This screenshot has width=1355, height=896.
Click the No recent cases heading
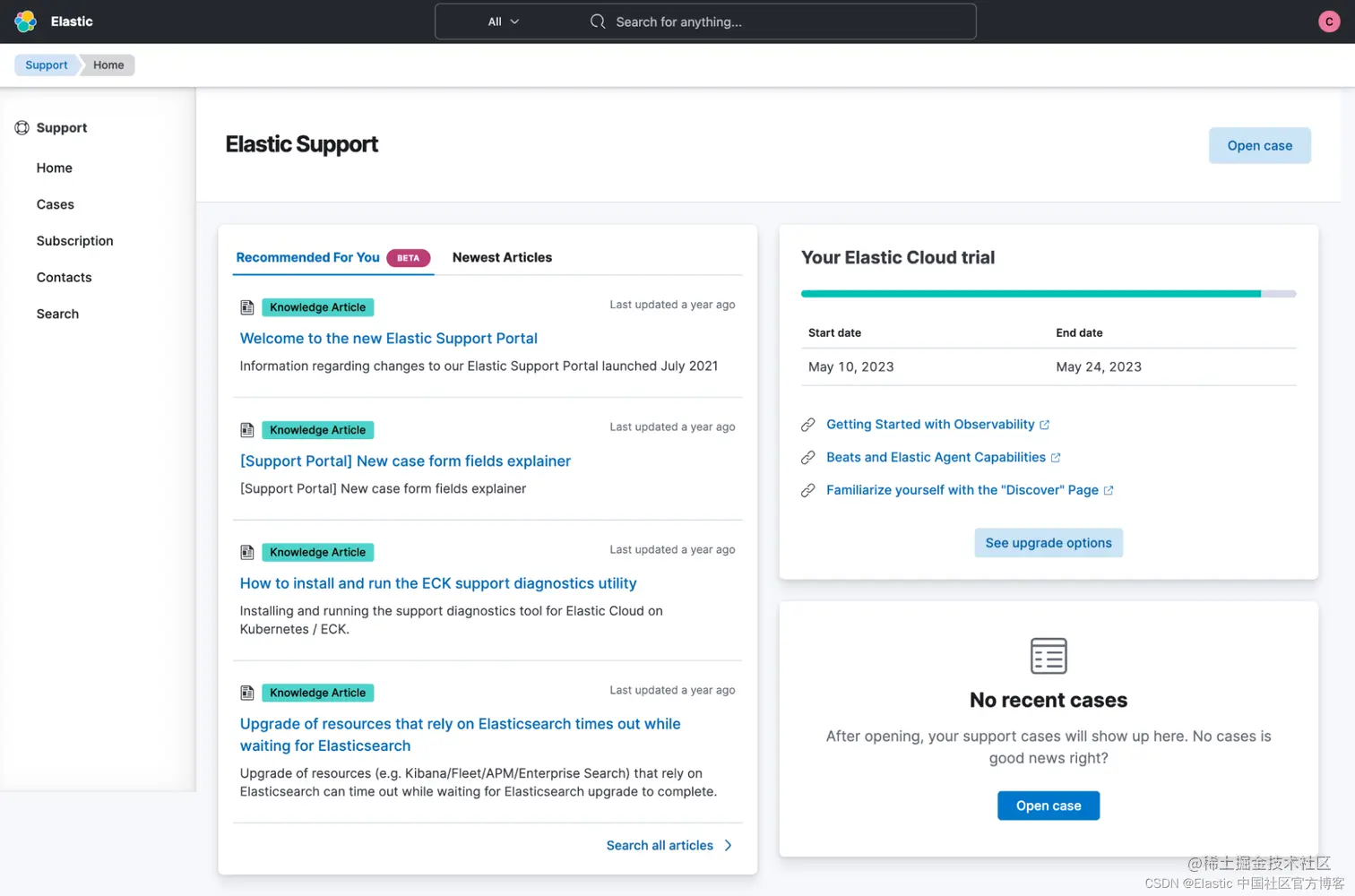pos(1049,700)
